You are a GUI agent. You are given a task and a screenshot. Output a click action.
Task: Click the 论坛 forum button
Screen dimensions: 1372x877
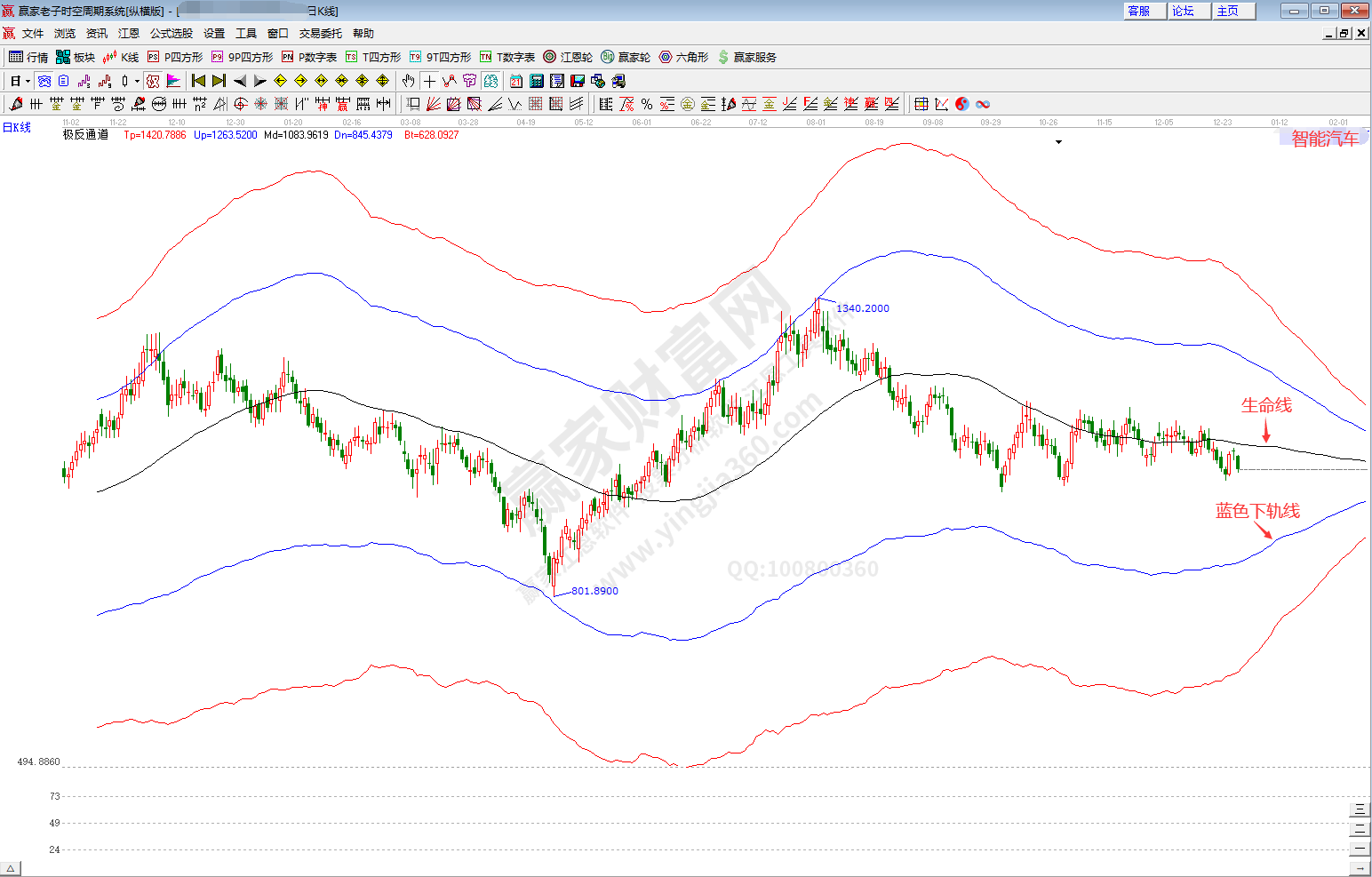[x=1184, y=11]
